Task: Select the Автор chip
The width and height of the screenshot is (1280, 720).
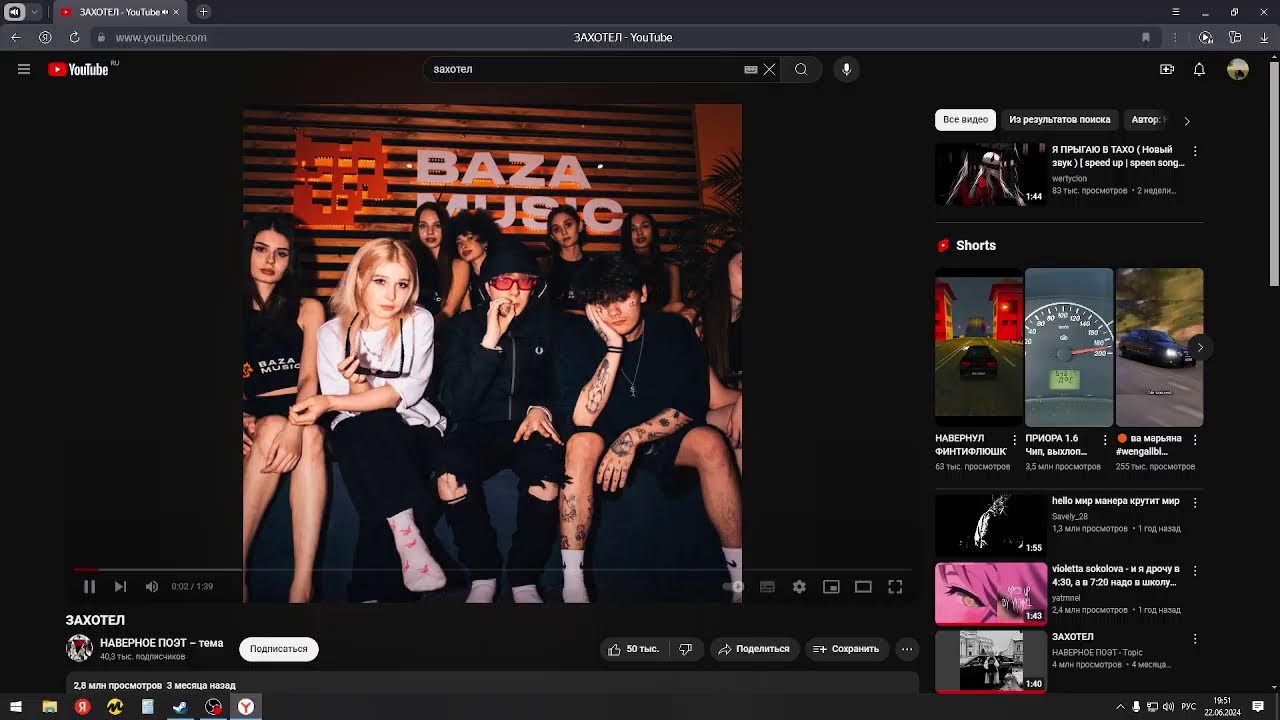Action: (1148, 120)
